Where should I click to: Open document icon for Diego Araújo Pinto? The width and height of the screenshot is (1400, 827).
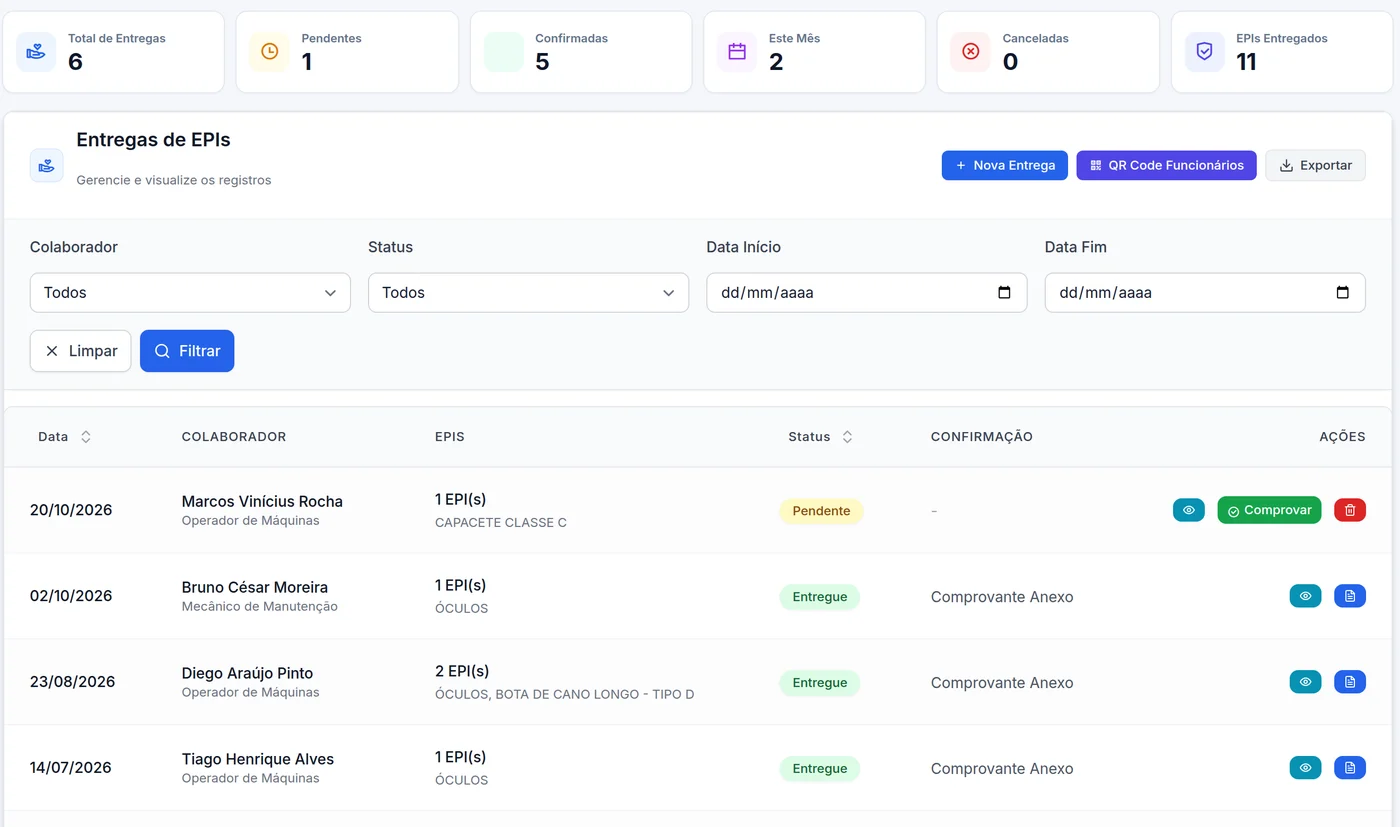pyautogui.click(x=1349, y=682)
